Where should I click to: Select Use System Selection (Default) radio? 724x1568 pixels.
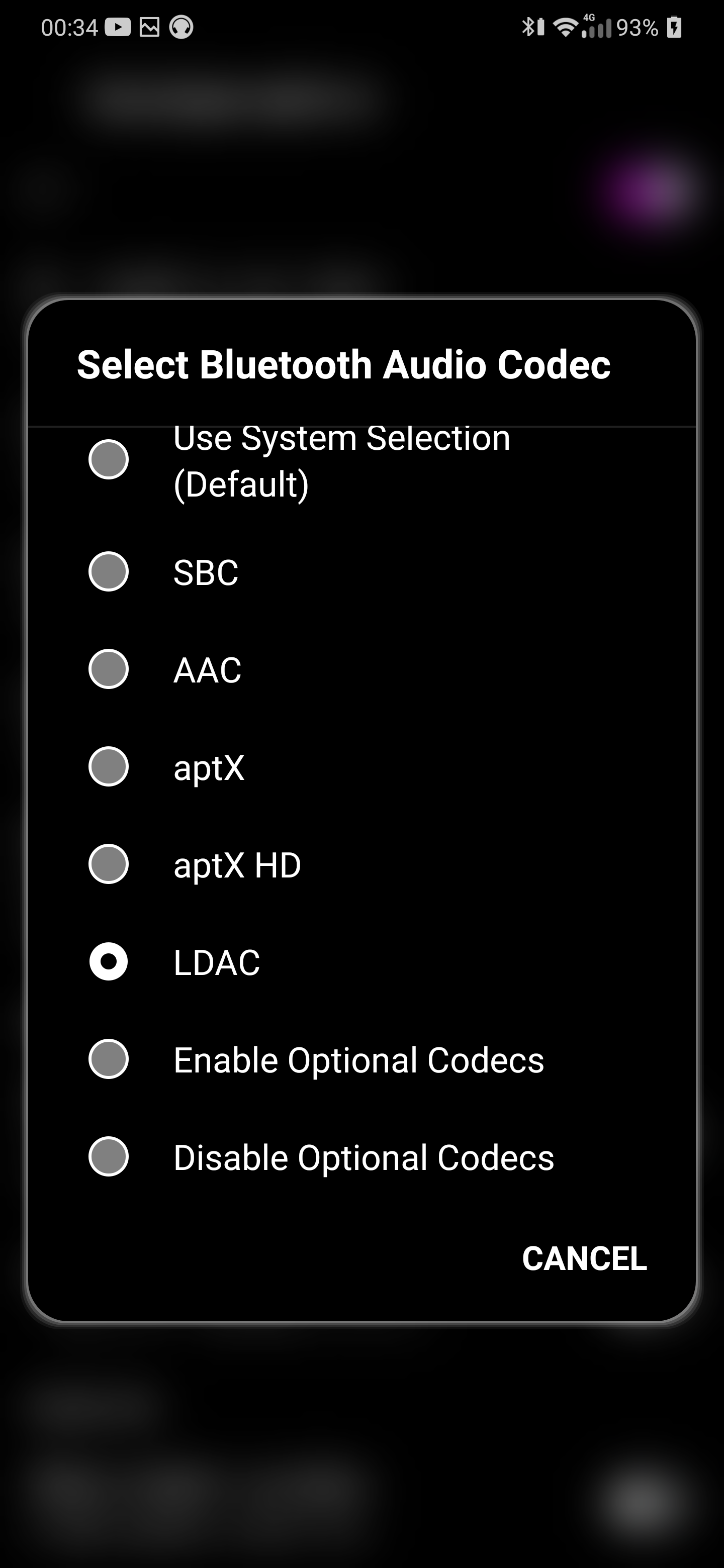click(109, 459)
